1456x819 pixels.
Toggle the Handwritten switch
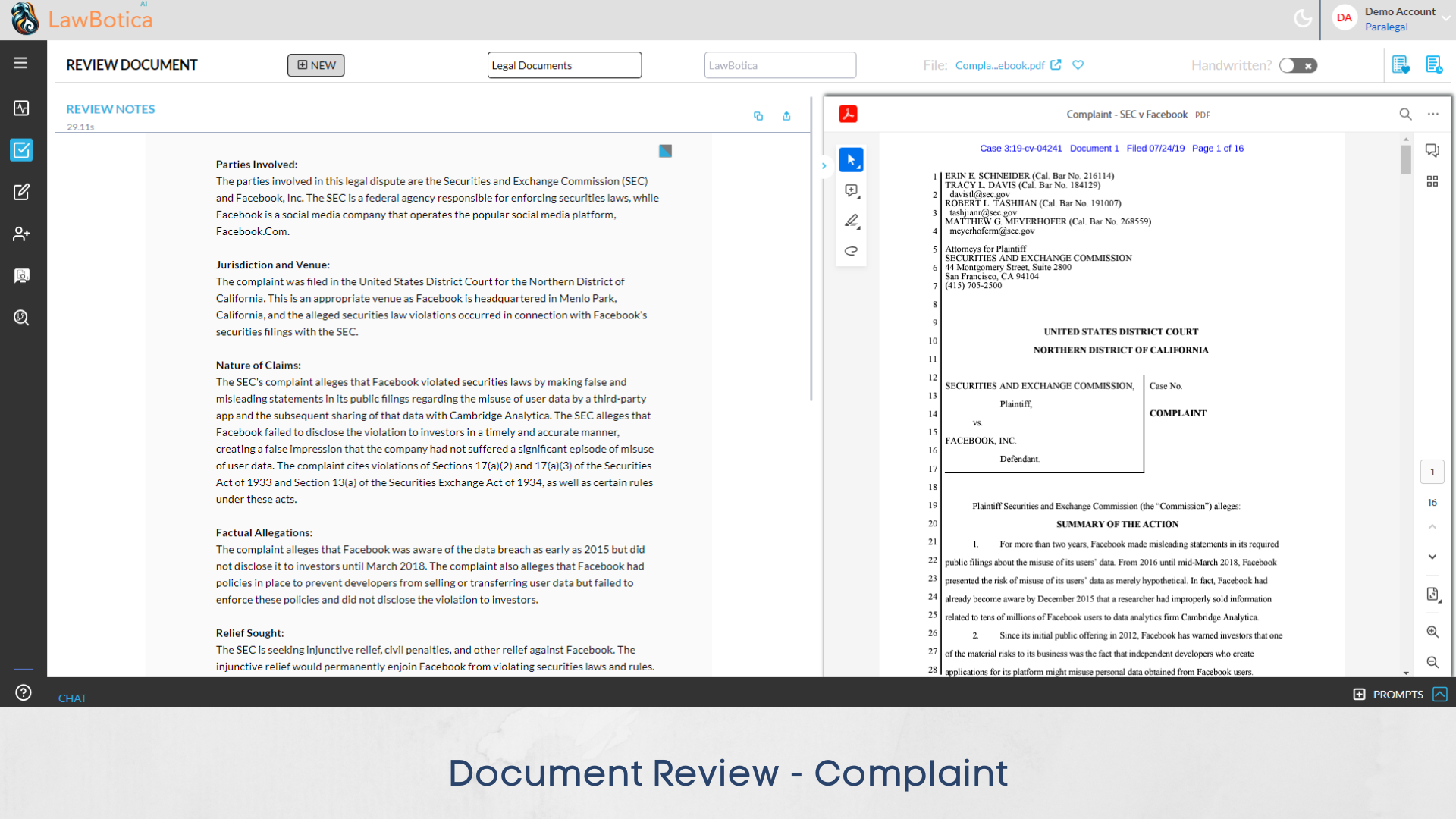tap(1298, 66)
